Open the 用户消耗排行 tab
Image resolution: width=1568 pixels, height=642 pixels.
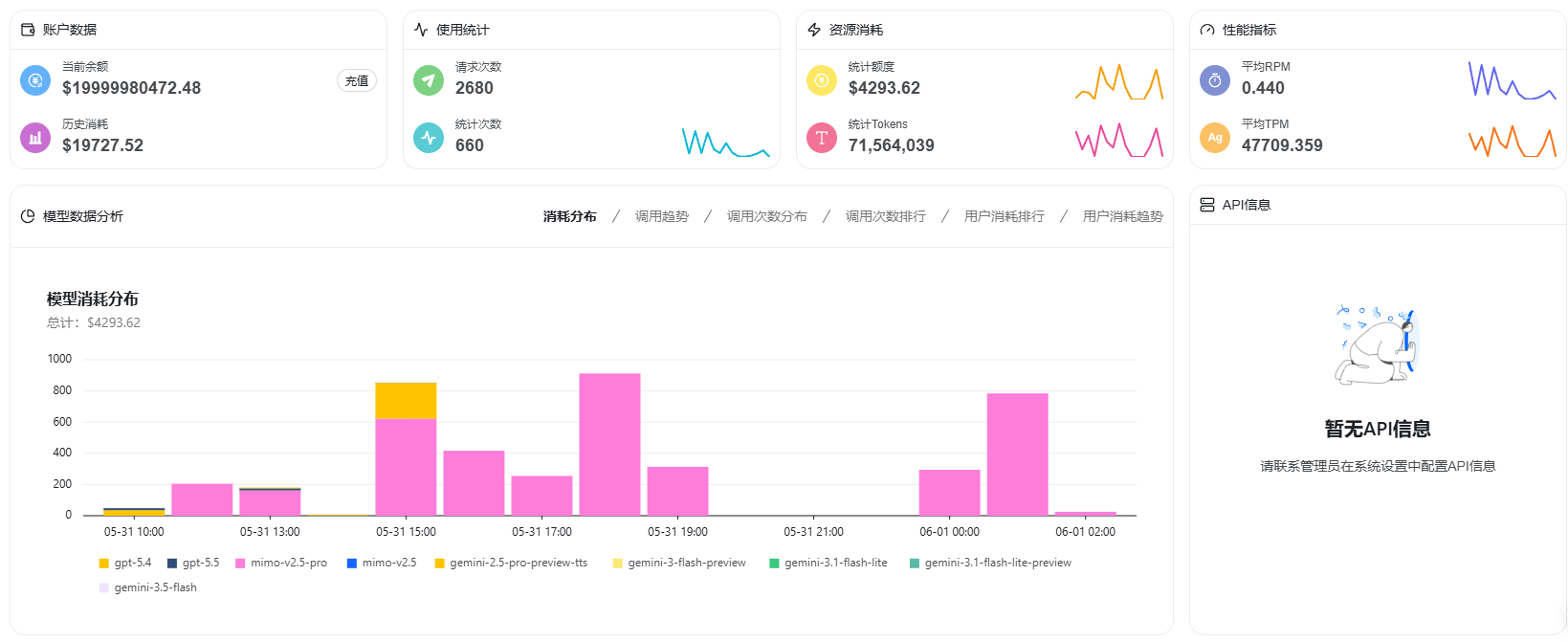pos(1005,216)
